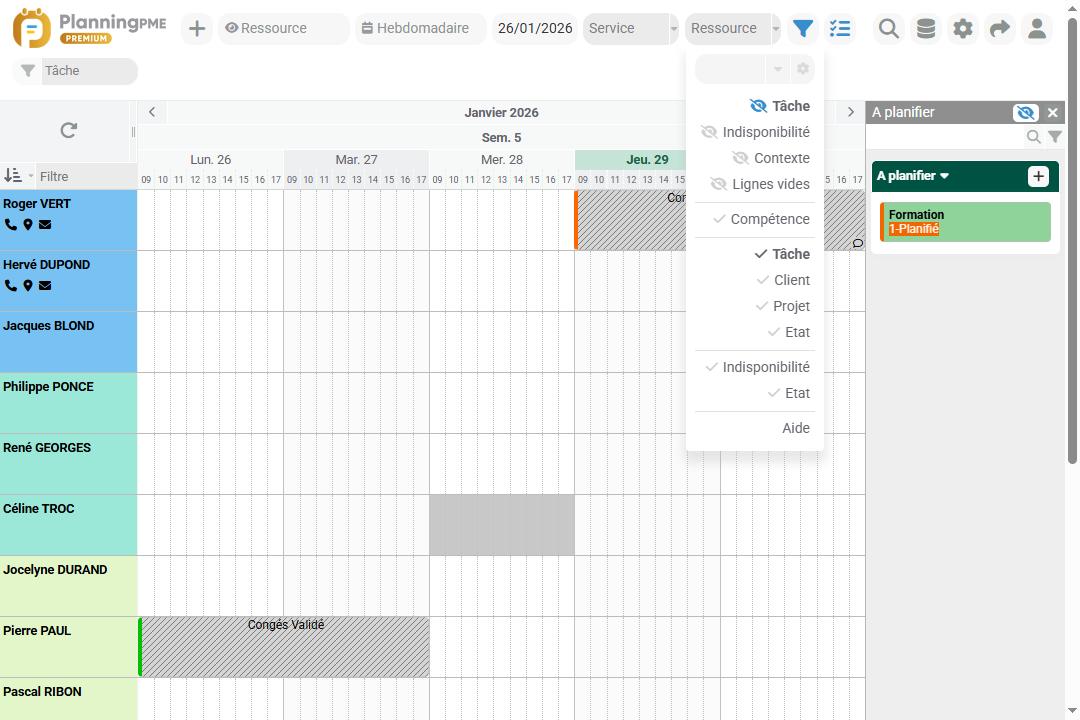
Task: Open the database data icon
Action: point(926,28)
